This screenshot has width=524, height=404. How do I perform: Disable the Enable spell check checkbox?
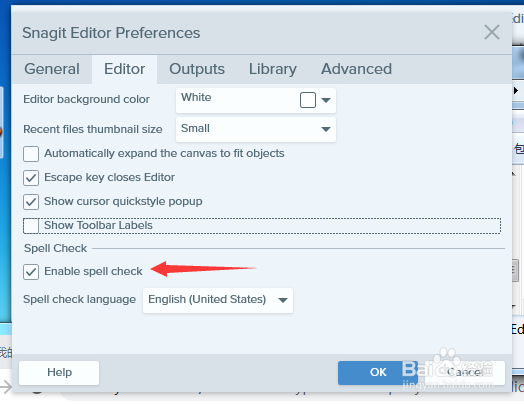31,272
